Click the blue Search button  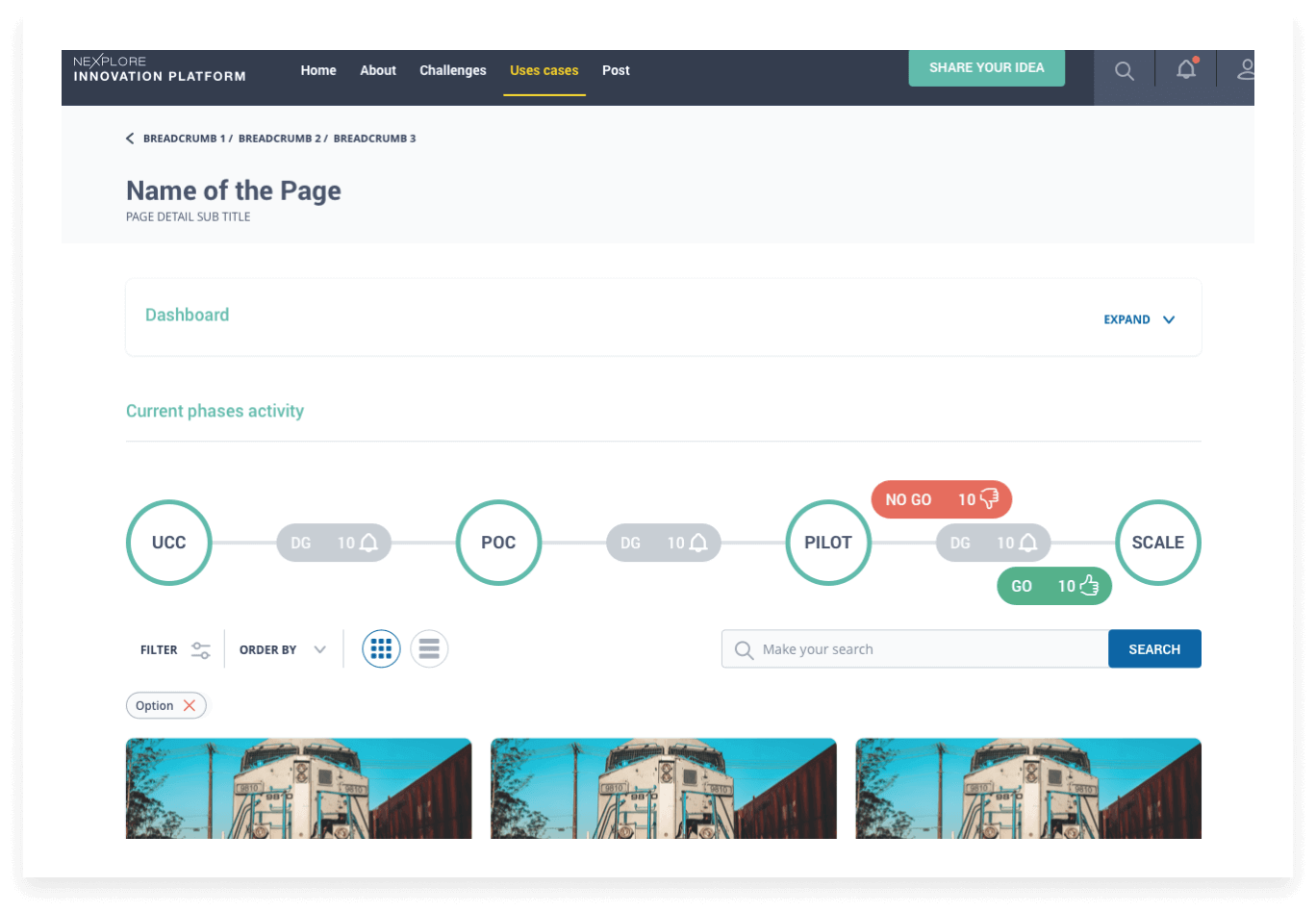click(1154, 649)
